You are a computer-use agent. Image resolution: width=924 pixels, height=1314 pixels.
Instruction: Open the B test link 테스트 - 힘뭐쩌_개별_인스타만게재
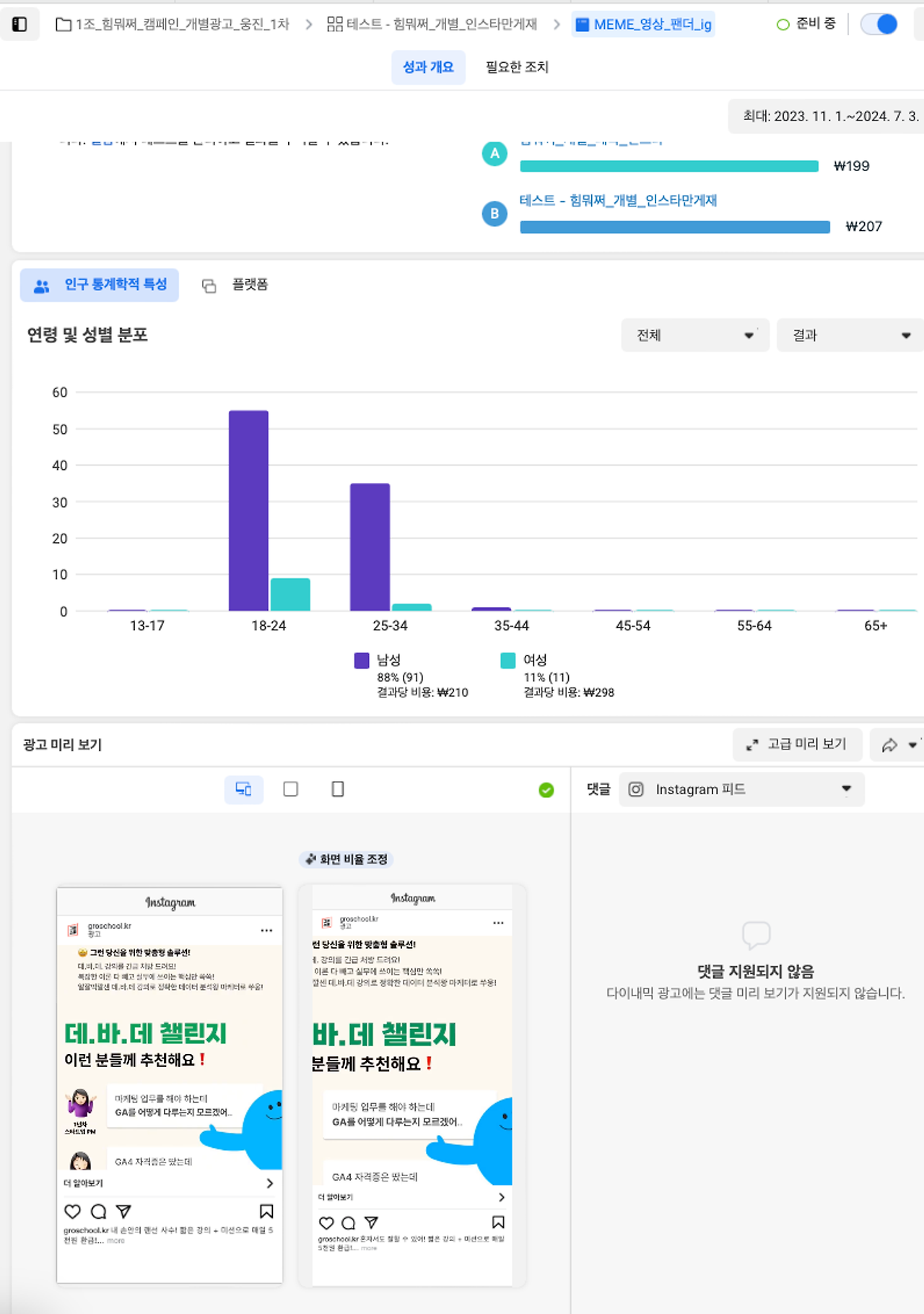click(x=618, y=201)
